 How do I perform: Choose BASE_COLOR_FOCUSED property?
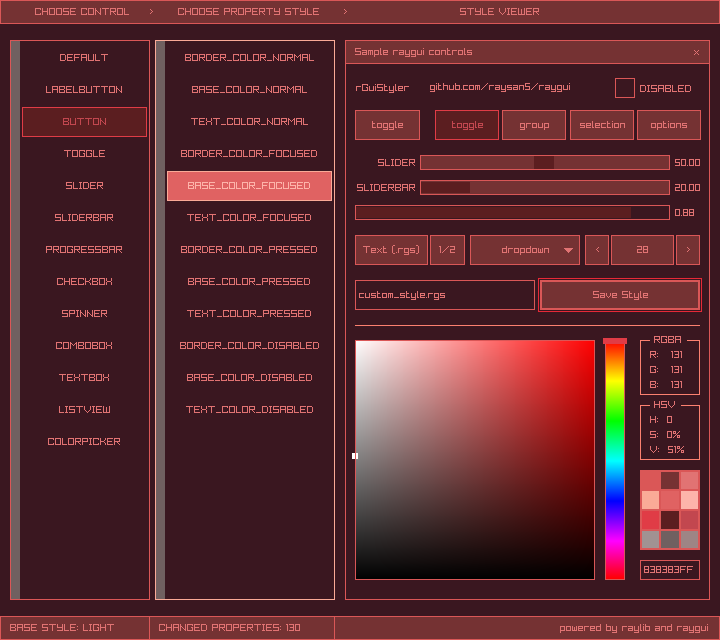(x=249, y=186)
